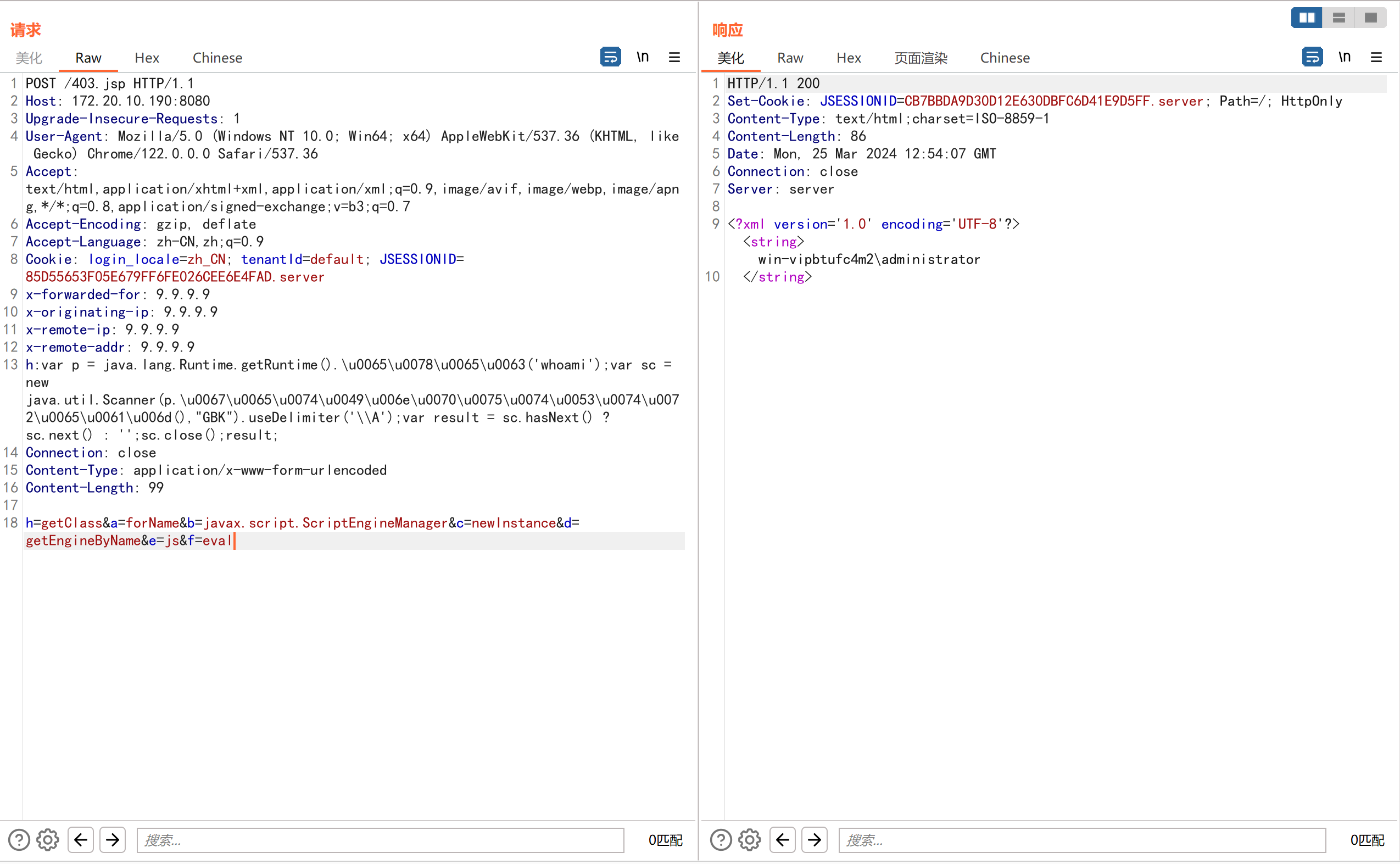Go to previous request search match
The width and height of the screenshot is (1400, 864).
pyautogui.click(x=81, y=839)
